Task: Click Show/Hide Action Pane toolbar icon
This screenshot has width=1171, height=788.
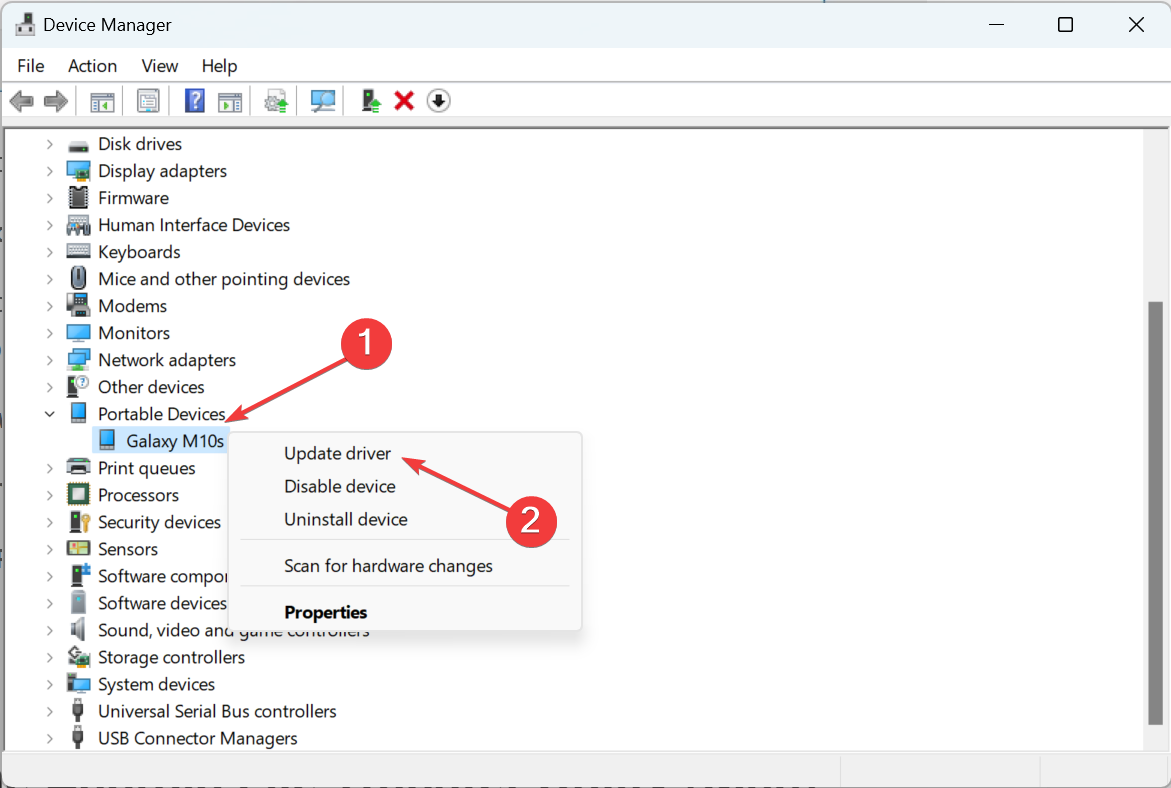Action: pyautogui.click(x=230, y=101)
